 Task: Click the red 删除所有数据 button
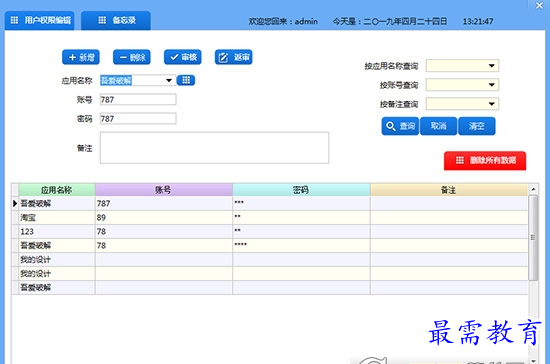pyautogui.click(x=485, y=161)
